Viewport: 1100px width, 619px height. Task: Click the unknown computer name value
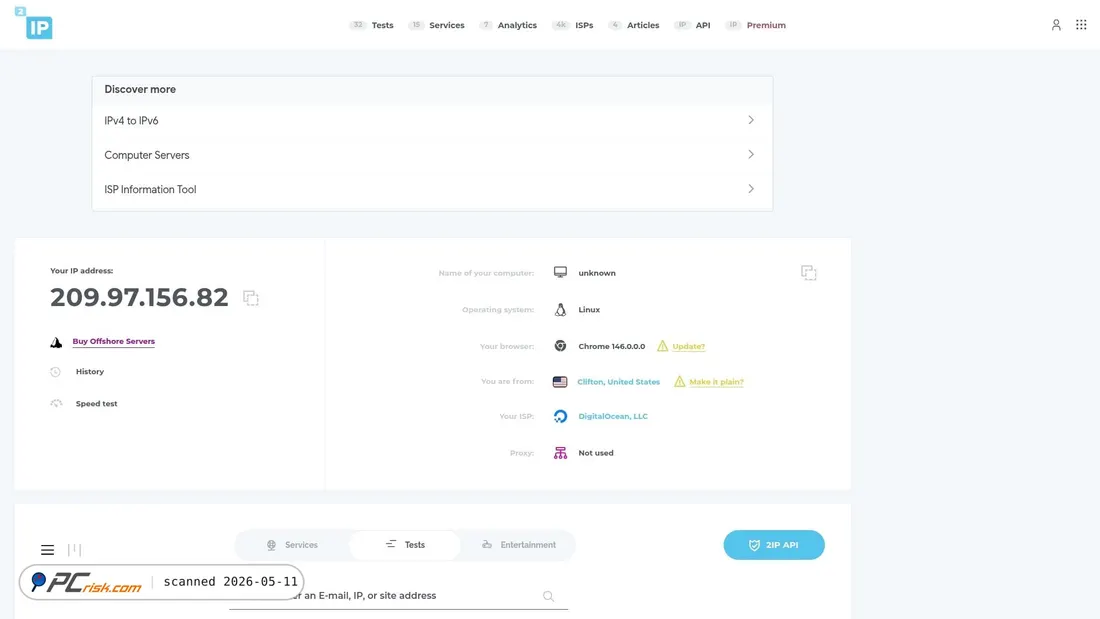tap(597, 273)
